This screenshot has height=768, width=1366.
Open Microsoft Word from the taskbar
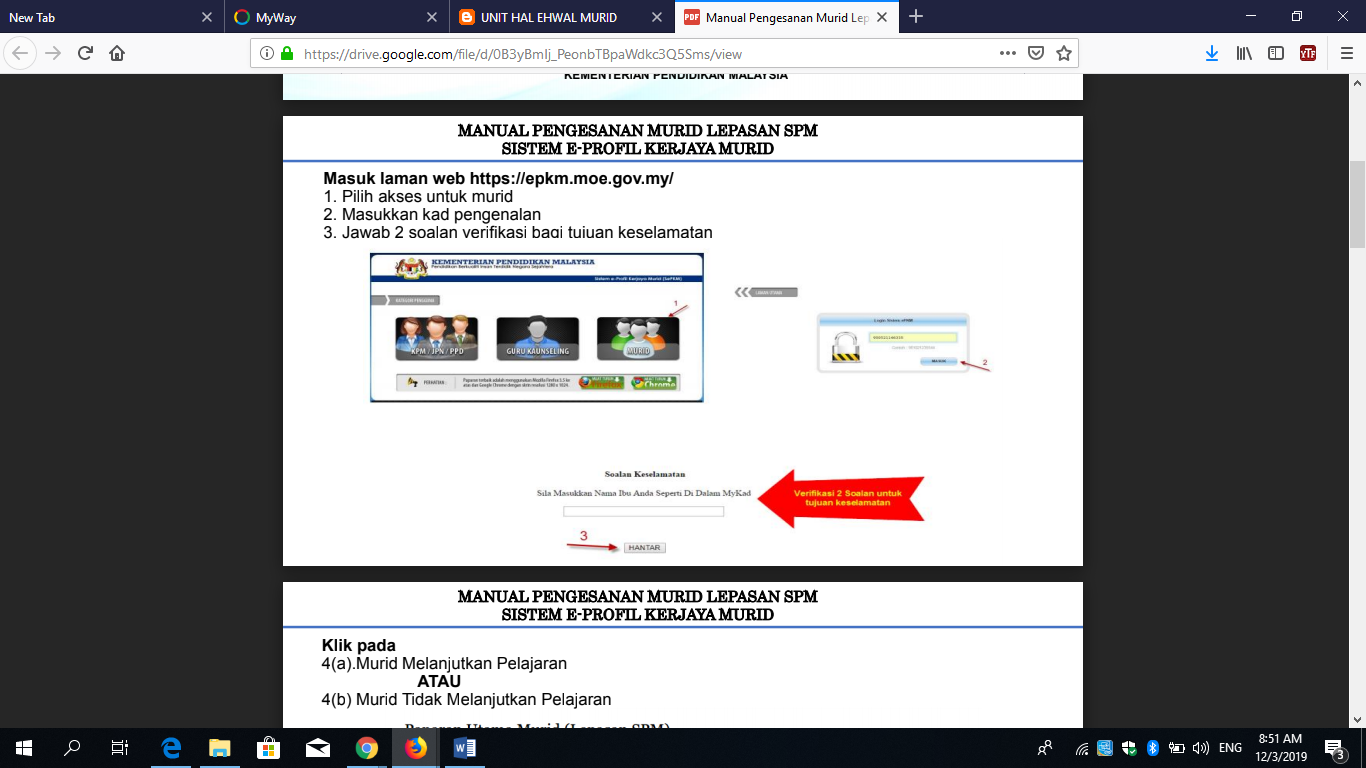[x=465, y=747]
